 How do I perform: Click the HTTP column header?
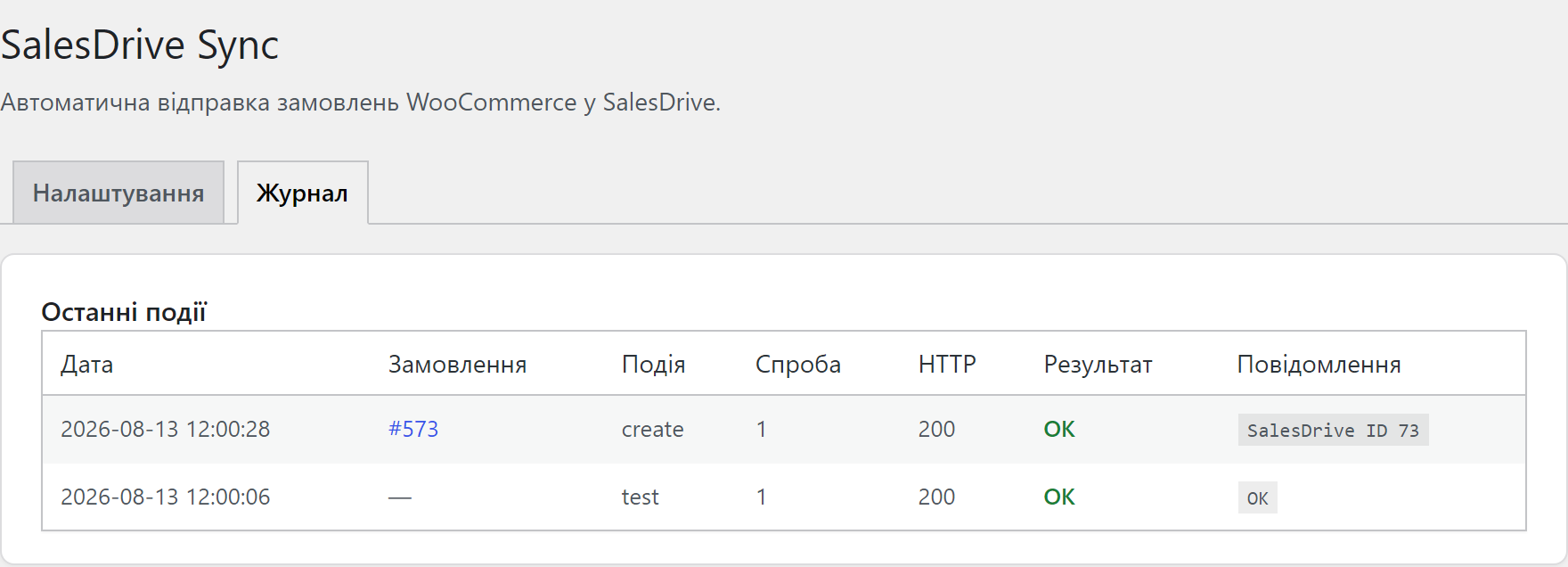tap(947, 364)
